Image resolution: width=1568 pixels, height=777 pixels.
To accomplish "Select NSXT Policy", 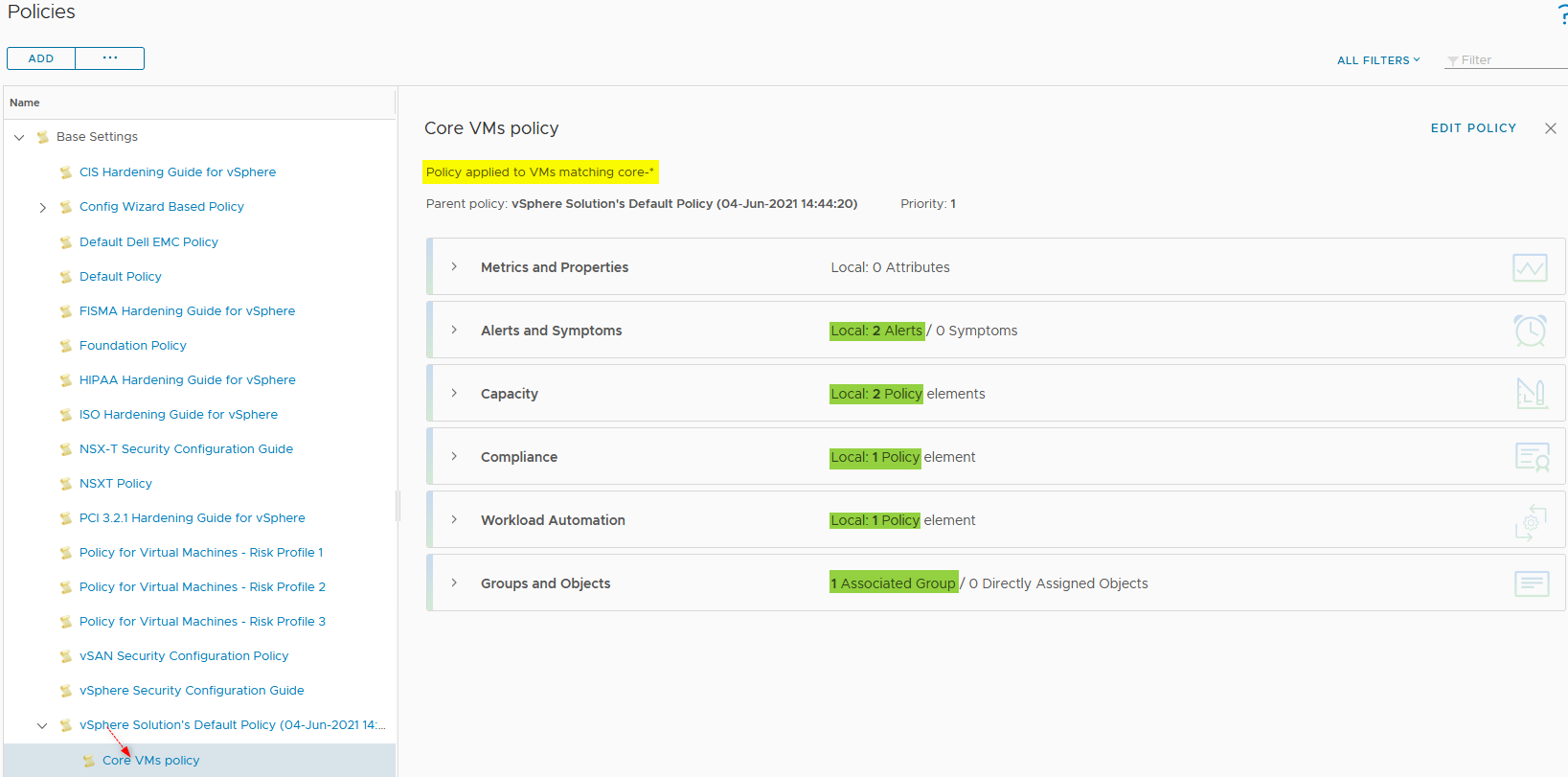I will [x=116, y=483].
